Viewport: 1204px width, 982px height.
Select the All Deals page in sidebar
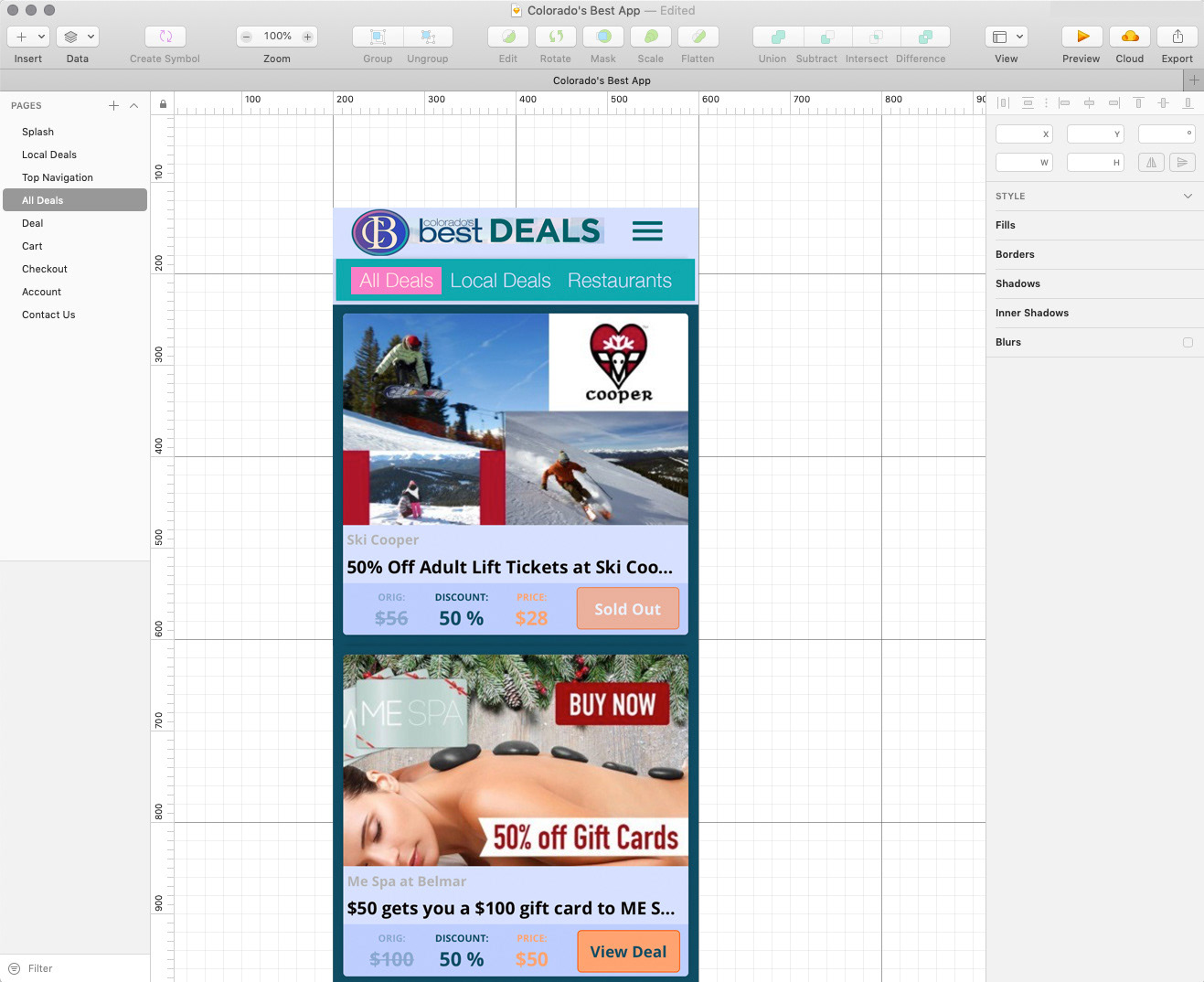click(75, 200)
